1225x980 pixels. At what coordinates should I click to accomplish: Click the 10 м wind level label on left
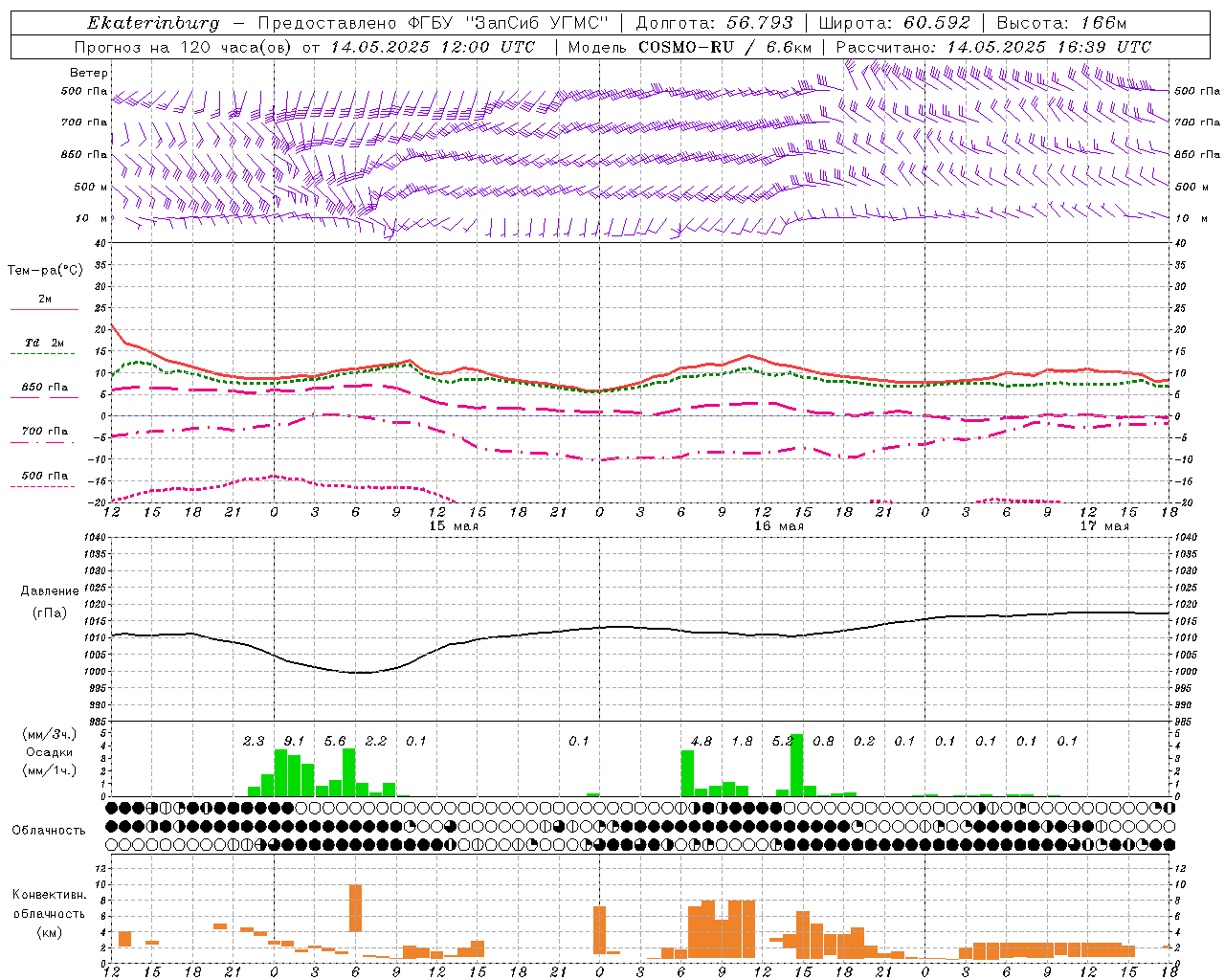pyautogui.click(x=92, y=218)
